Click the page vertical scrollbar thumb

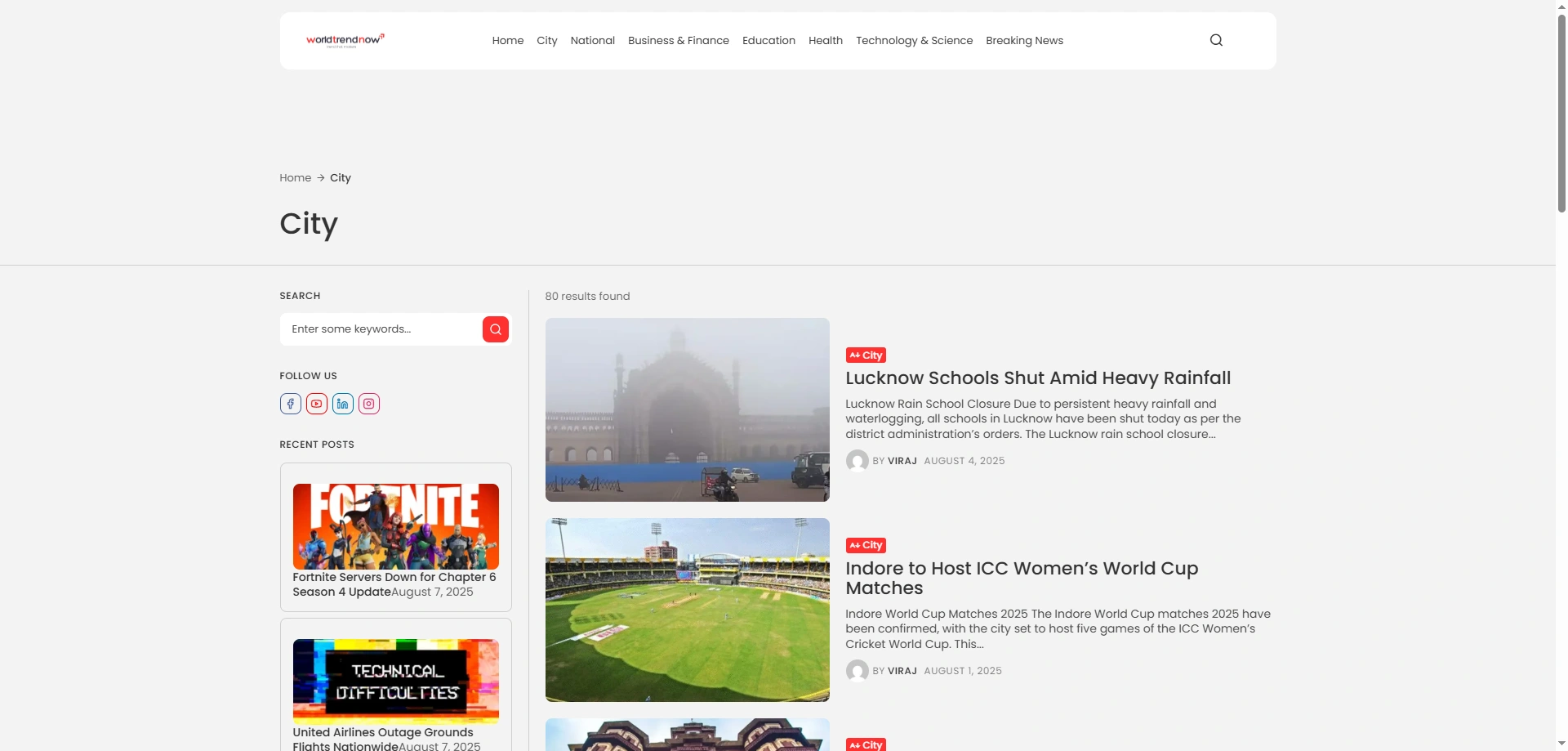coord(1561,114)
